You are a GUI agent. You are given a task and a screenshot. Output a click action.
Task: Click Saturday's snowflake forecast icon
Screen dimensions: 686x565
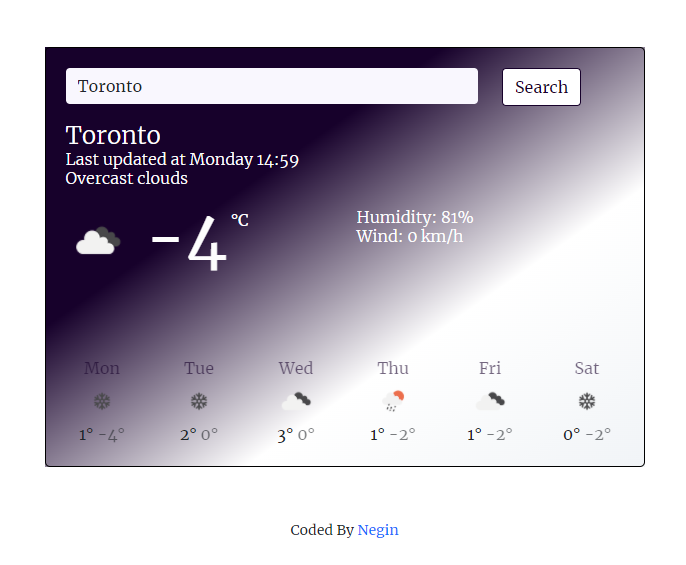(587, 402)
